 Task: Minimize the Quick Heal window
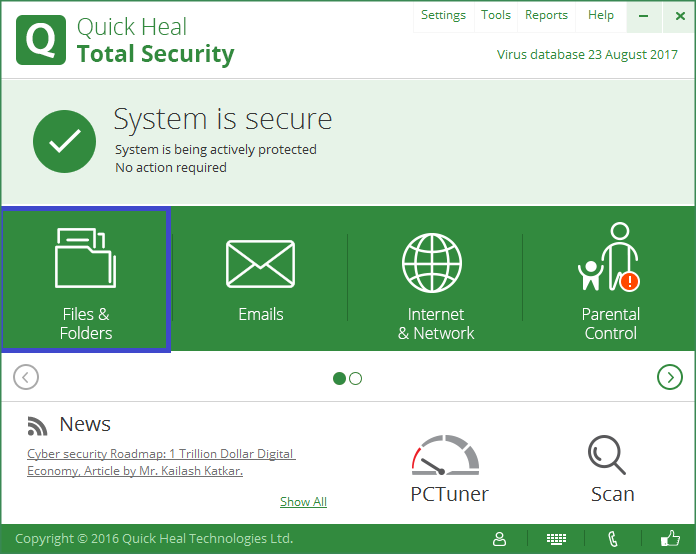644,16
